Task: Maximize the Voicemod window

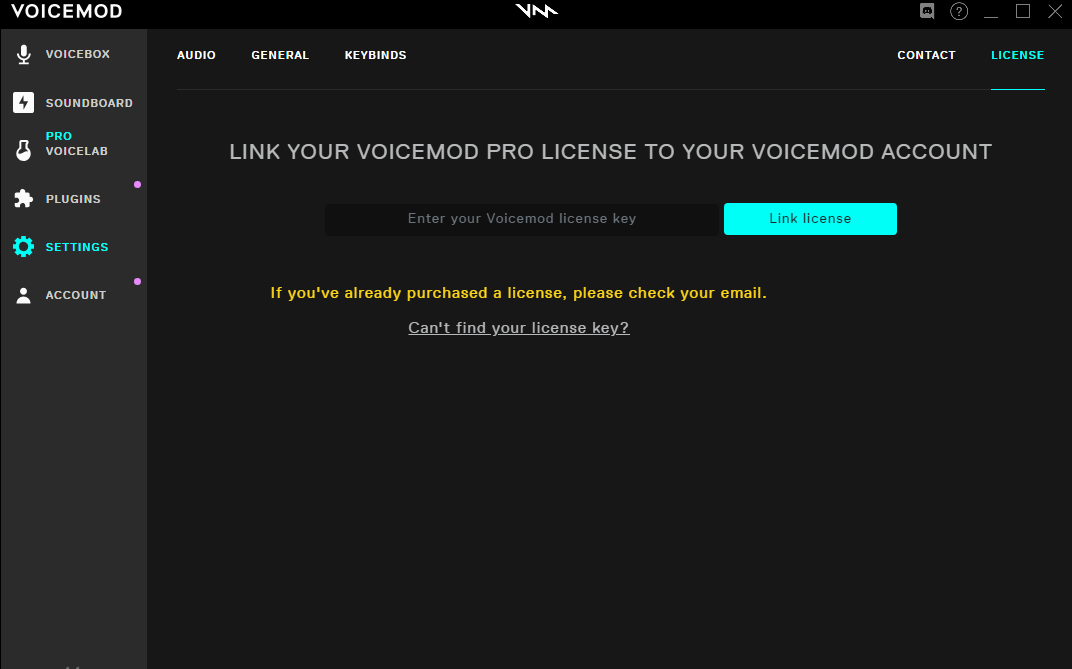Action: pyautogui.click(x=1023, y=12)
